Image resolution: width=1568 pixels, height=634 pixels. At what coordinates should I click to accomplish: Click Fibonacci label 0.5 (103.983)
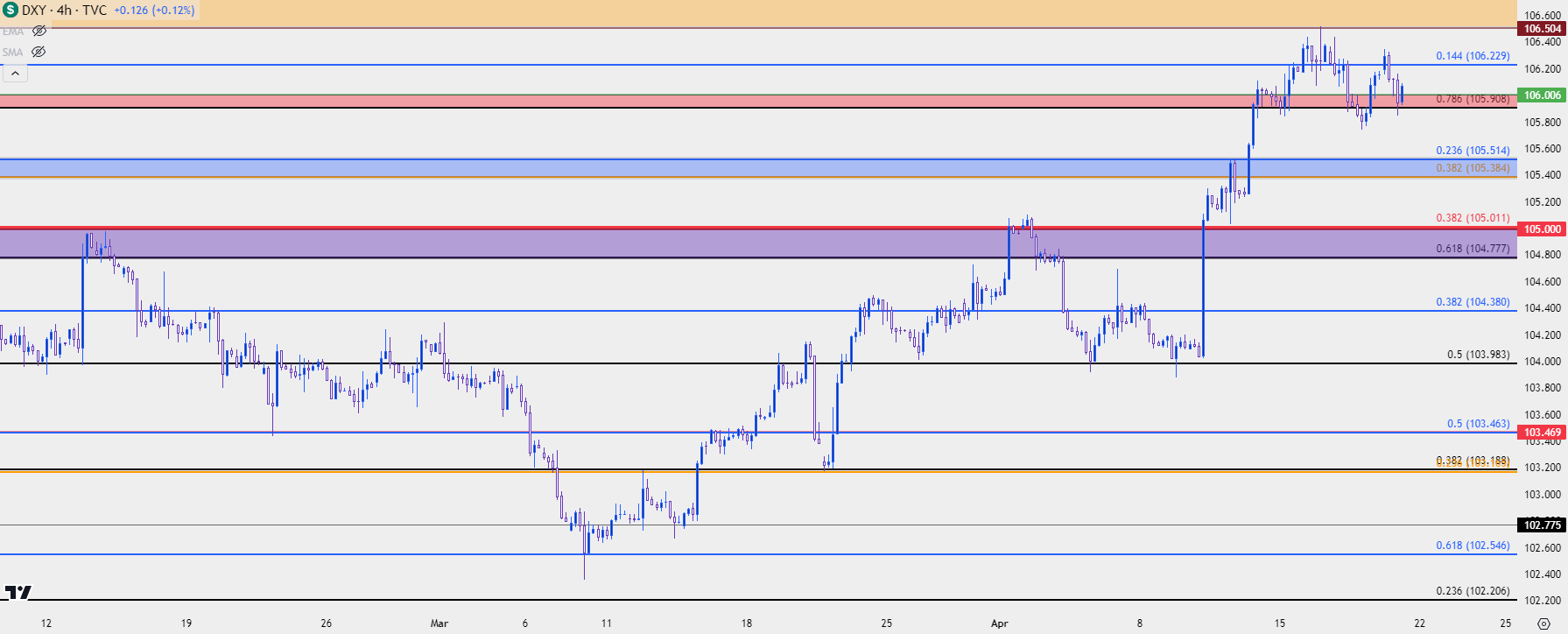click(1478, 355)
